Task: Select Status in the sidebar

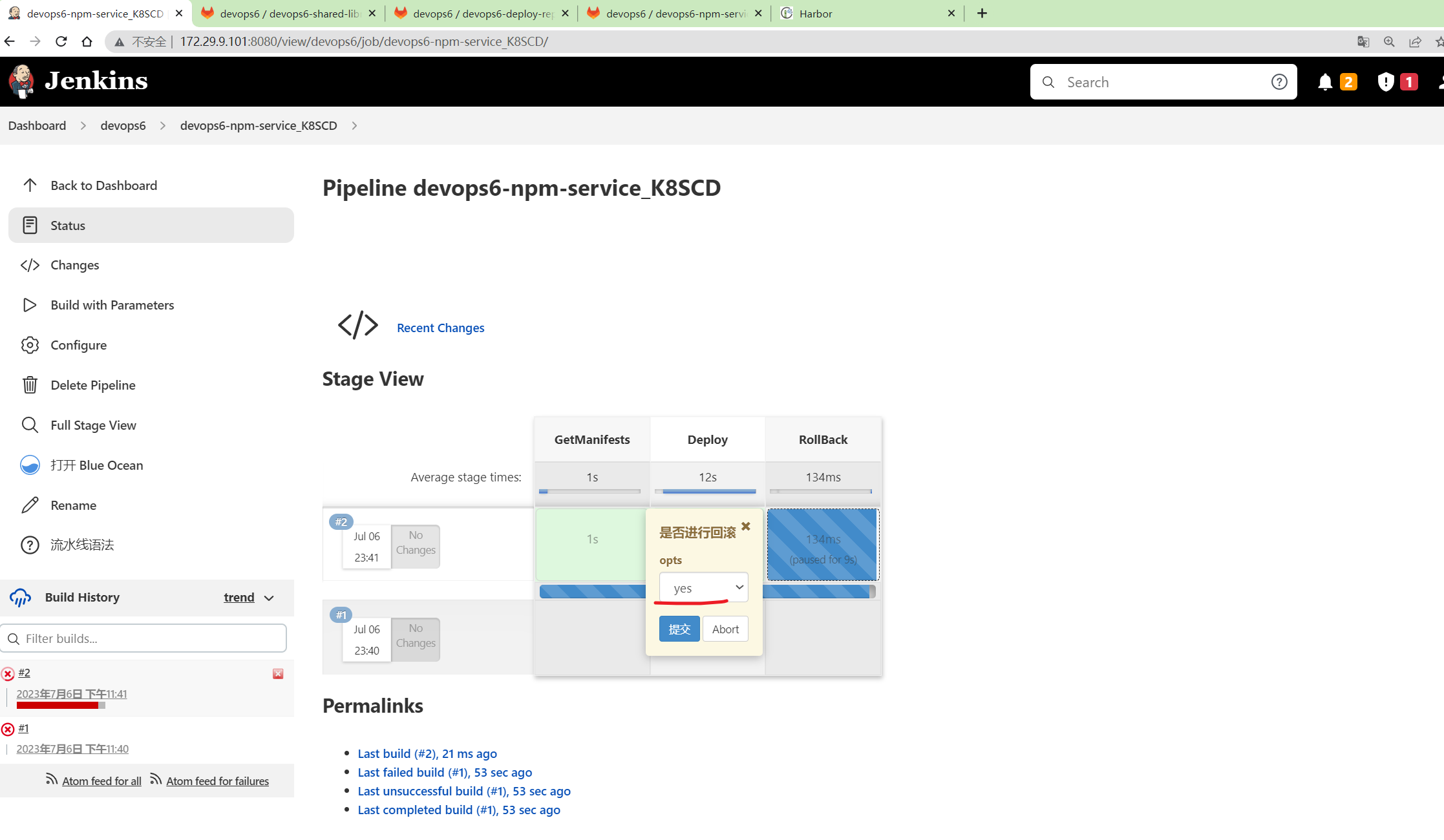Action: [x=151, y=226]
